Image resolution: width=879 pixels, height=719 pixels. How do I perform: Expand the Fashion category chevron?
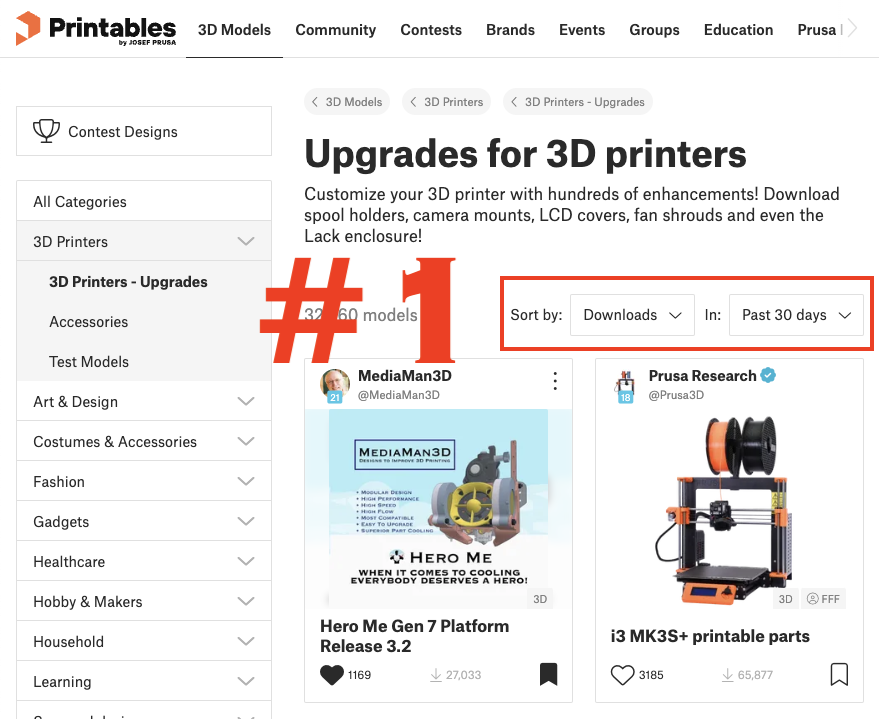point(246,481)
